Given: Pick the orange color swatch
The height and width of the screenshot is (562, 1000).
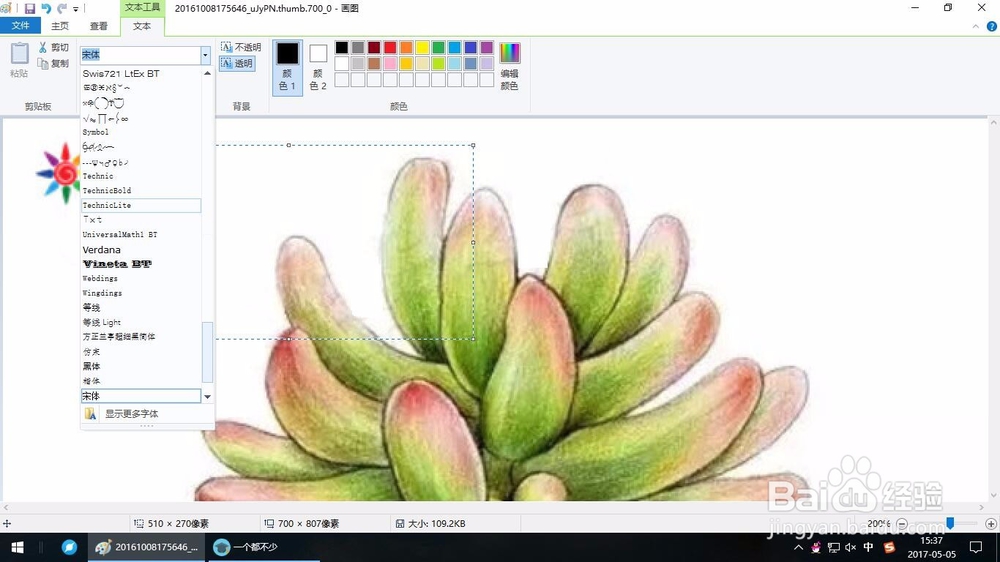Looking at the screenshot, I should pyautogui.click(x=406, y=47).
